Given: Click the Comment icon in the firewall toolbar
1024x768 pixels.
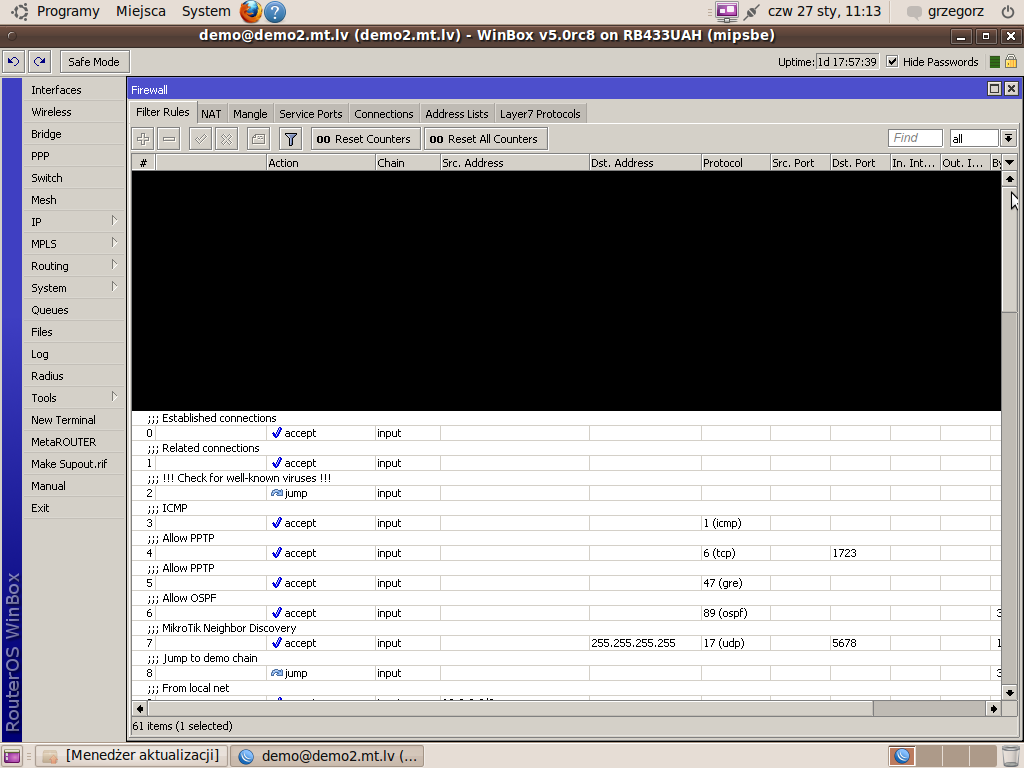Looking at the screenshot, I should [x=259, y=139].
